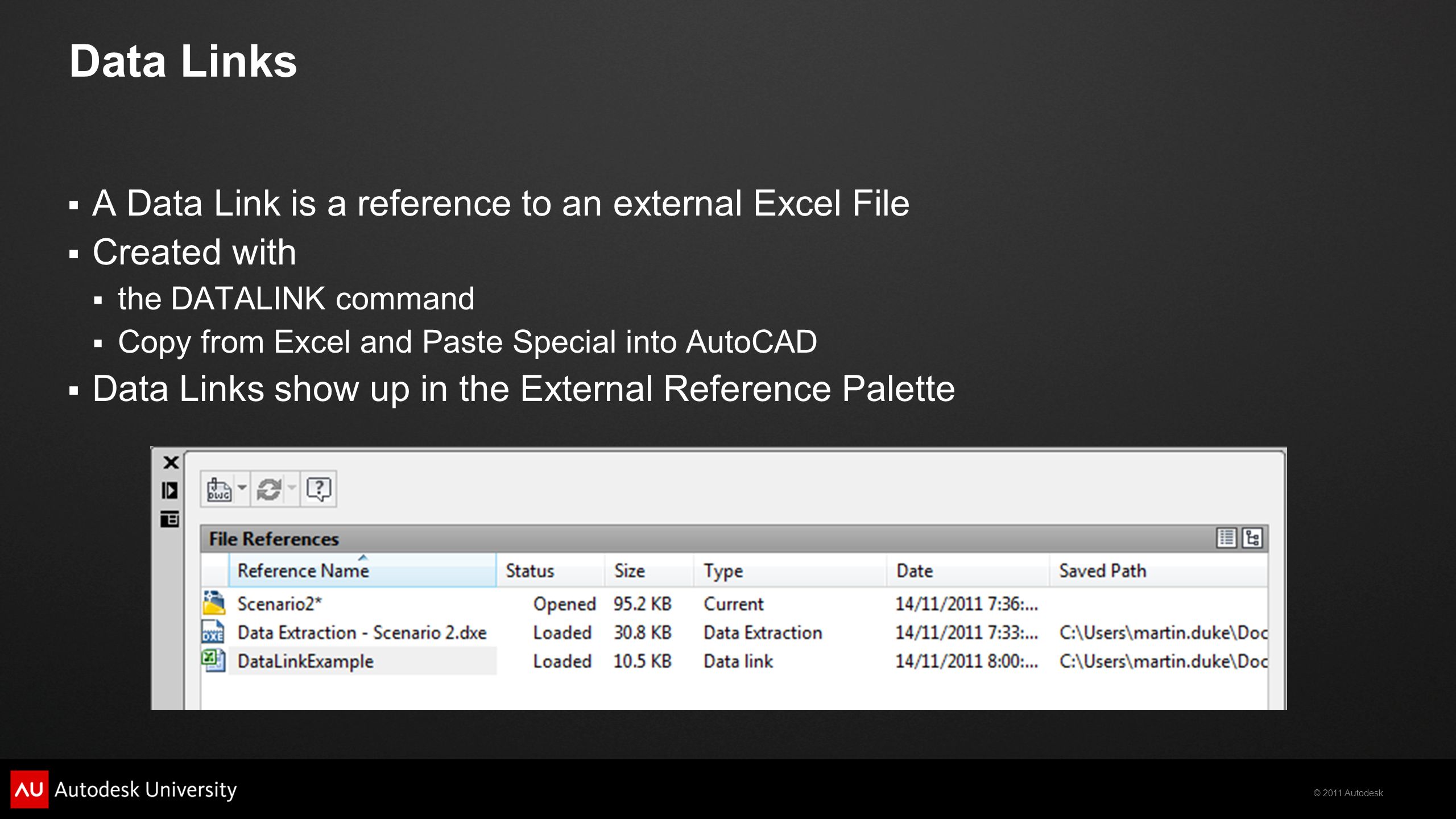Click the Date column header
Image resolution: width=1456 pixels, height=819 pixels.
coord(968,570)
